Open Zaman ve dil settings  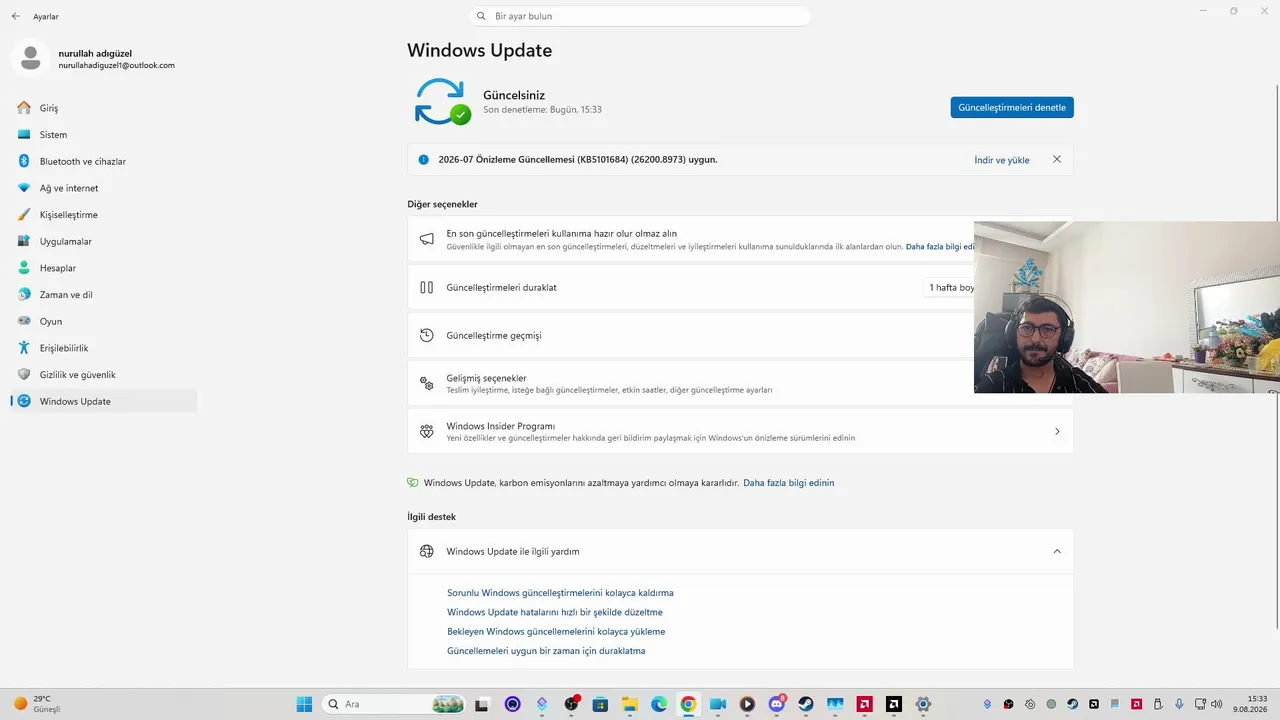coord(104,295)
